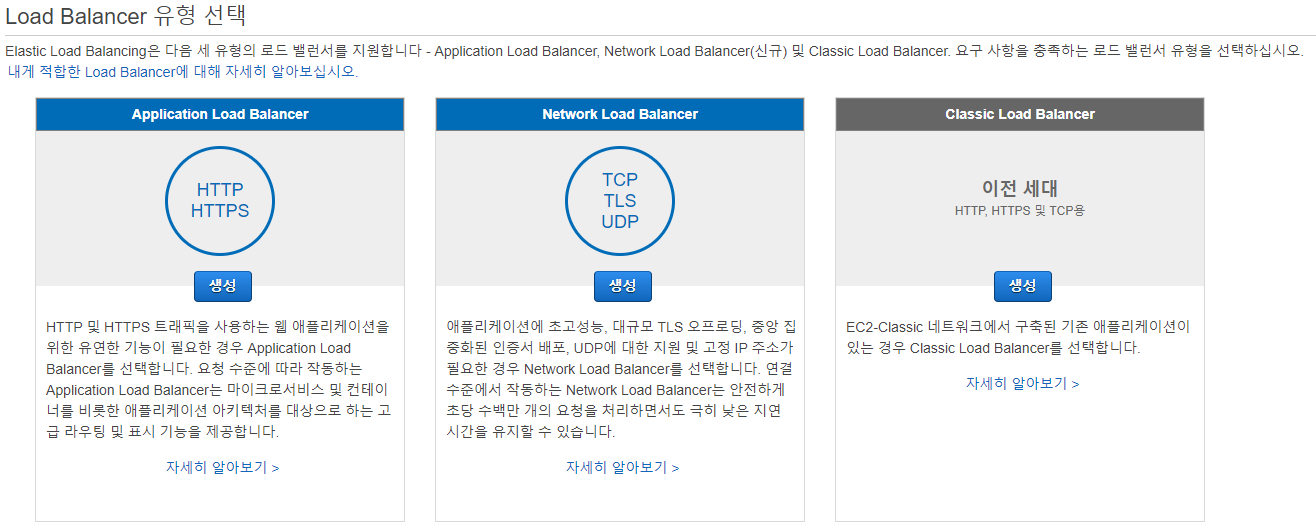Click the 이전 세대 label
The height and width of the screenshot is (531, 1316).
(x=1020, y=188)
